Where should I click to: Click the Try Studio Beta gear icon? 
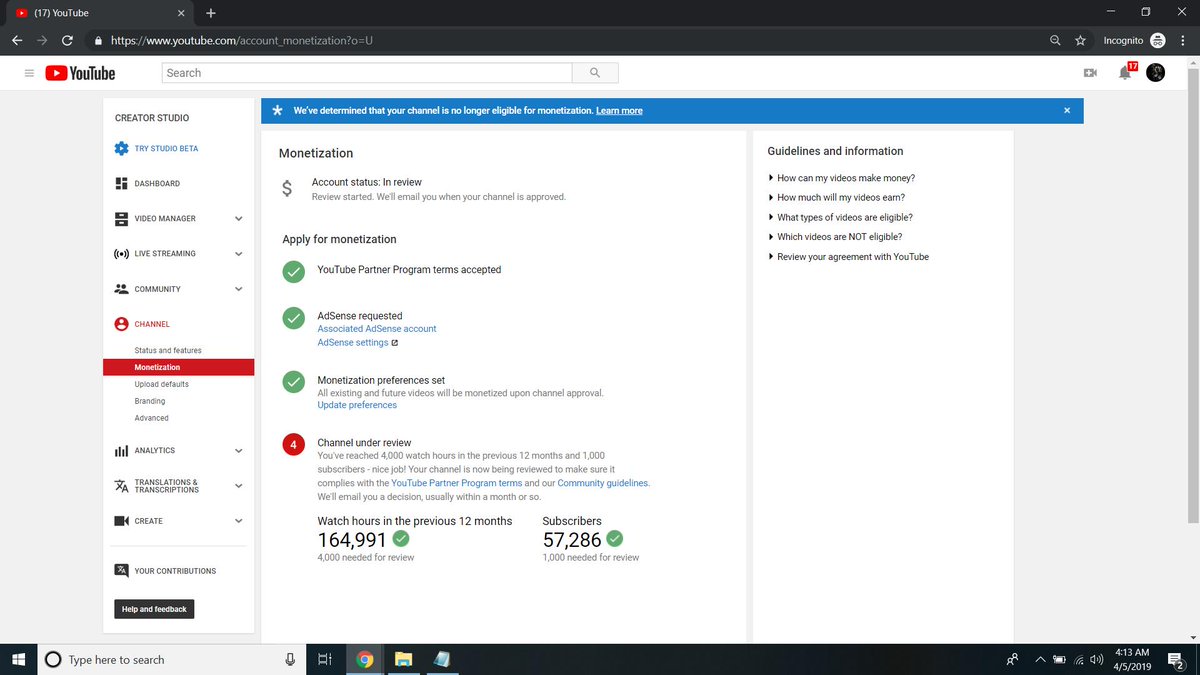coord(121,148)
